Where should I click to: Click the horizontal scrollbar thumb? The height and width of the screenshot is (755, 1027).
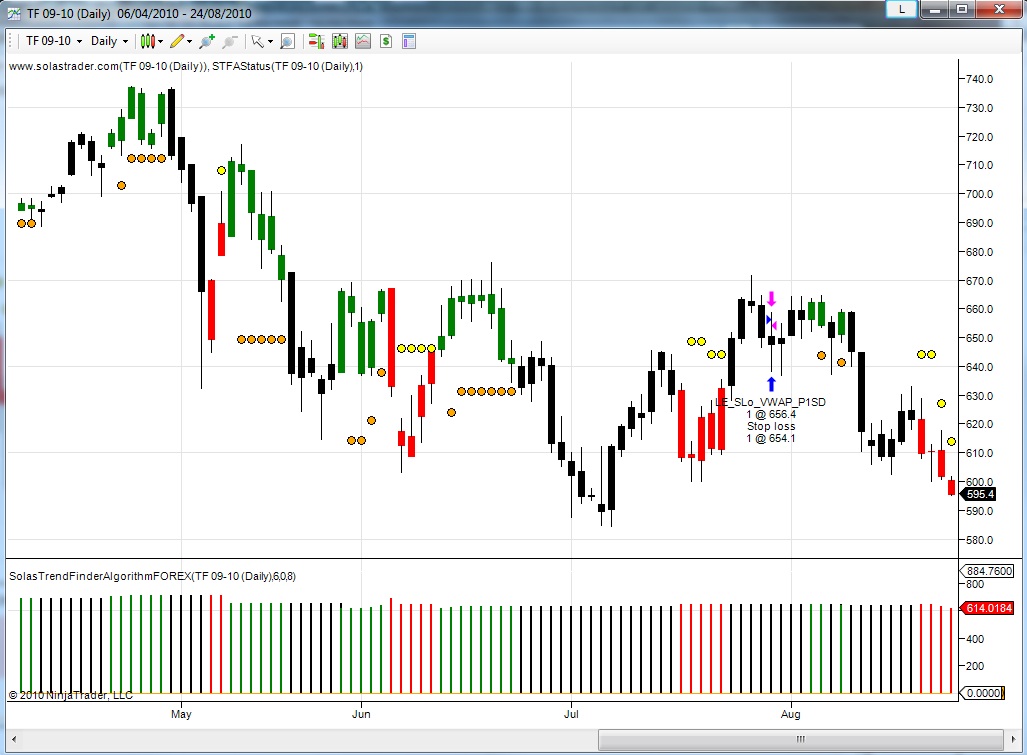pyautogui.click(x=800, y=739)
